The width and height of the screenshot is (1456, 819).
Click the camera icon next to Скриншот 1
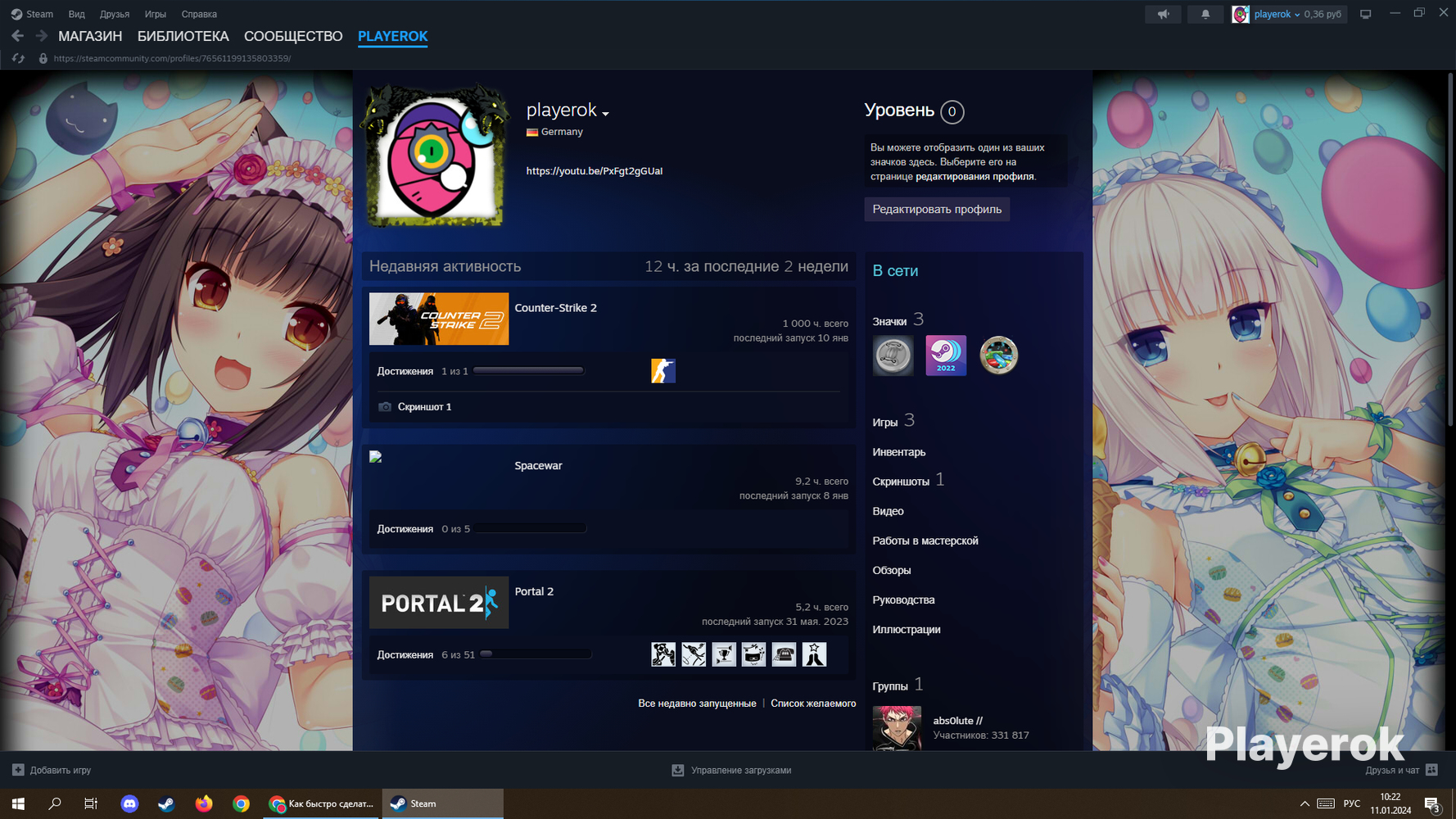tap(385, 407)
